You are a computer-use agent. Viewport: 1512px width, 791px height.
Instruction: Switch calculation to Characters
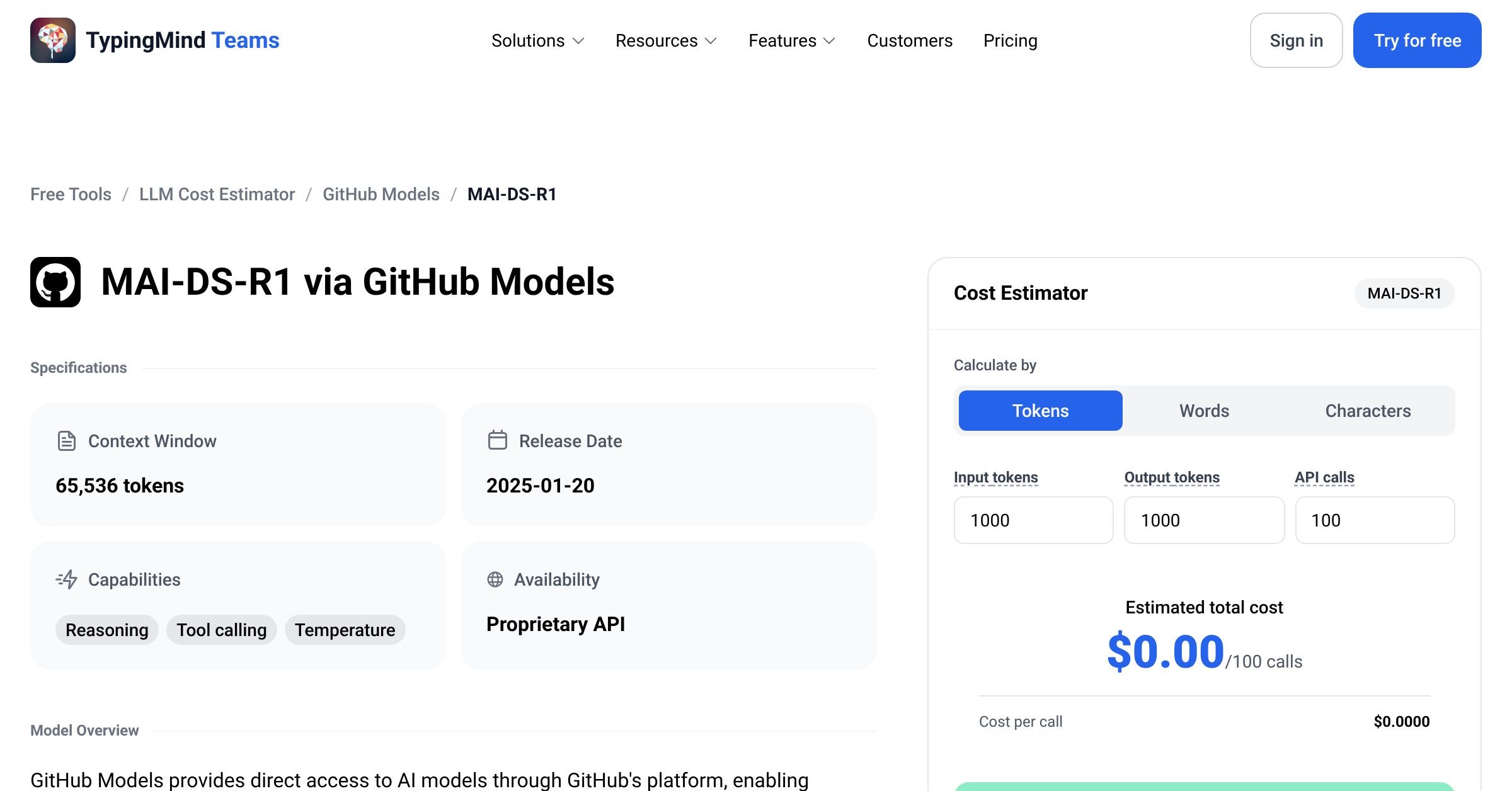pos(1368,411)
